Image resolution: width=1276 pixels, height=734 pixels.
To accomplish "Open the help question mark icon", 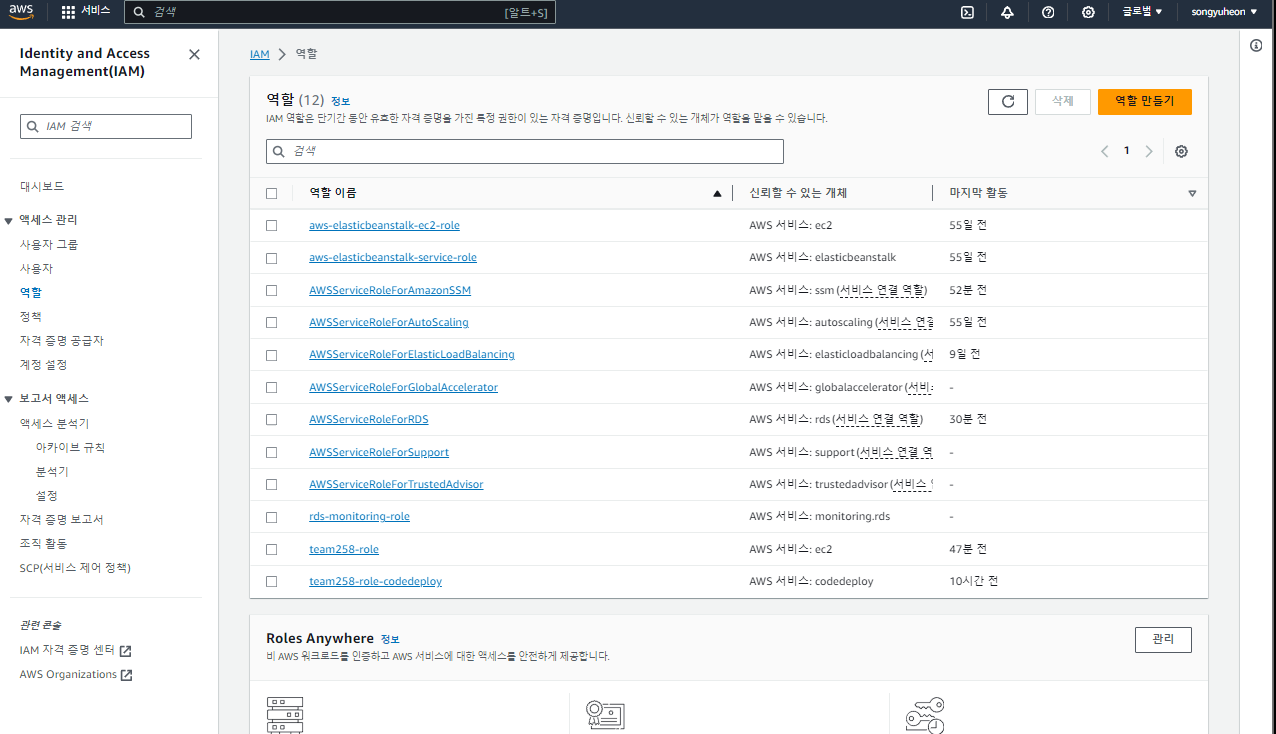I will click(x=1048, y=12).
